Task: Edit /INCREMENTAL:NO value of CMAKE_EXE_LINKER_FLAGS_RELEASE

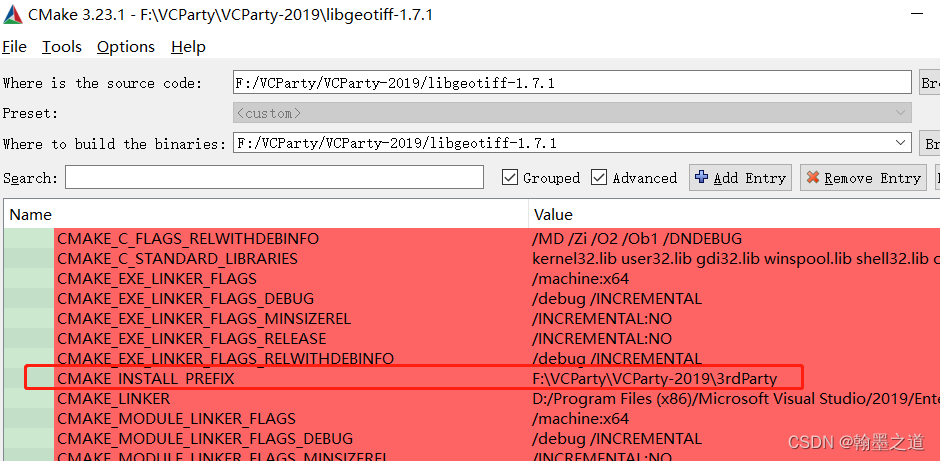Action: [x=602, y=339]
